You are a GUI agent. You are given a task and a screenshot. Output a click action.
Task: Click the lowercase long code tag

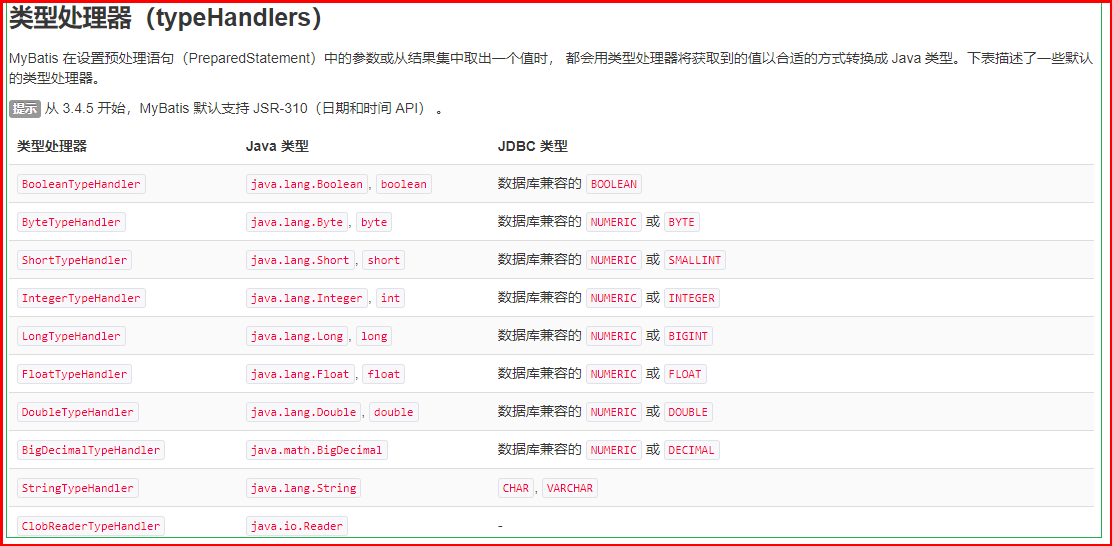coord(374,336)
